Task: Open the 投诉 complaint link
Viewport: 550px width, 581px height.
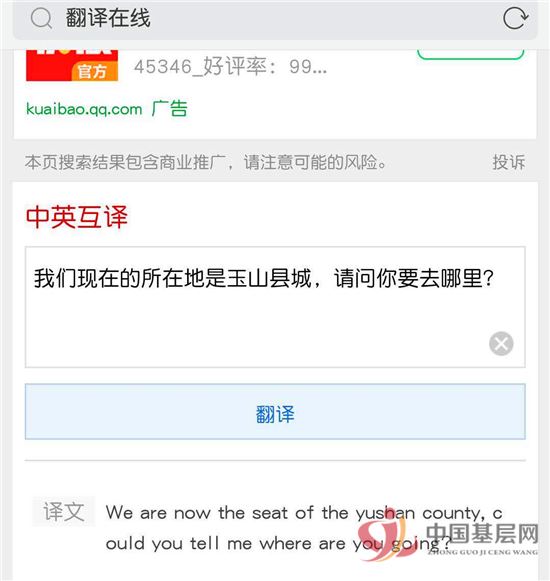Action: point(508,162)
